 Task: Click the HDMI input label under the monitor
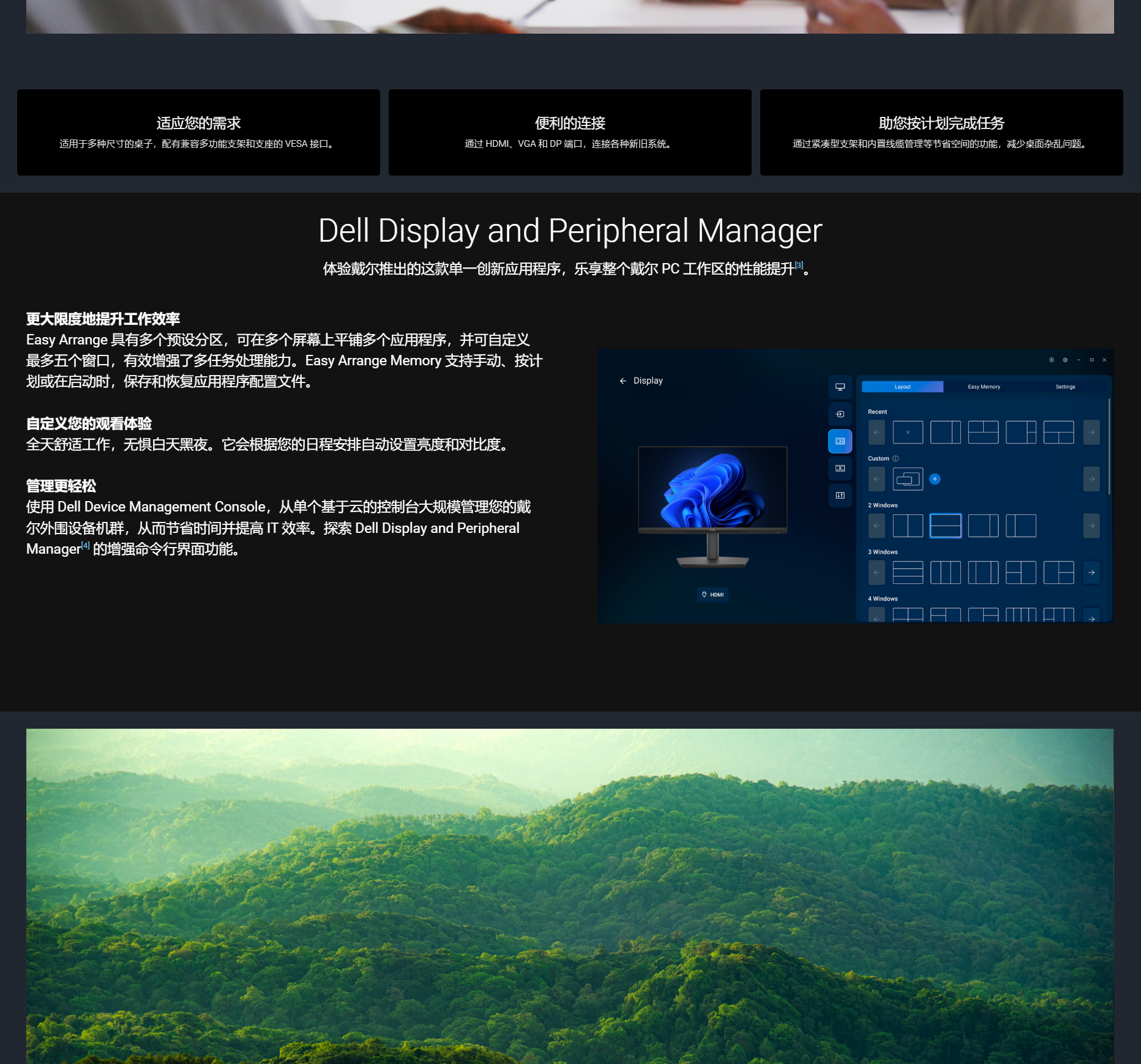point(713,595)
